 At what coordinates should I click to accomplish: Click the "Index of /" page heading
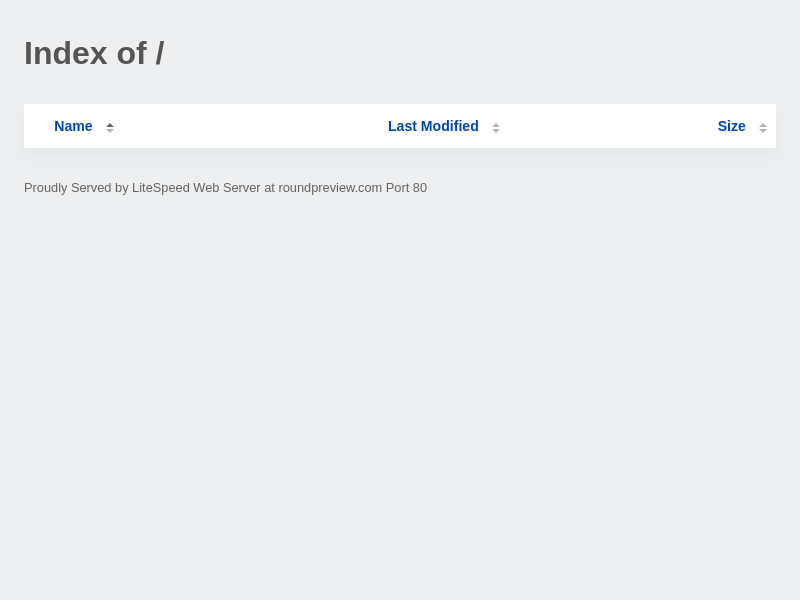click(x=94, y=53)
